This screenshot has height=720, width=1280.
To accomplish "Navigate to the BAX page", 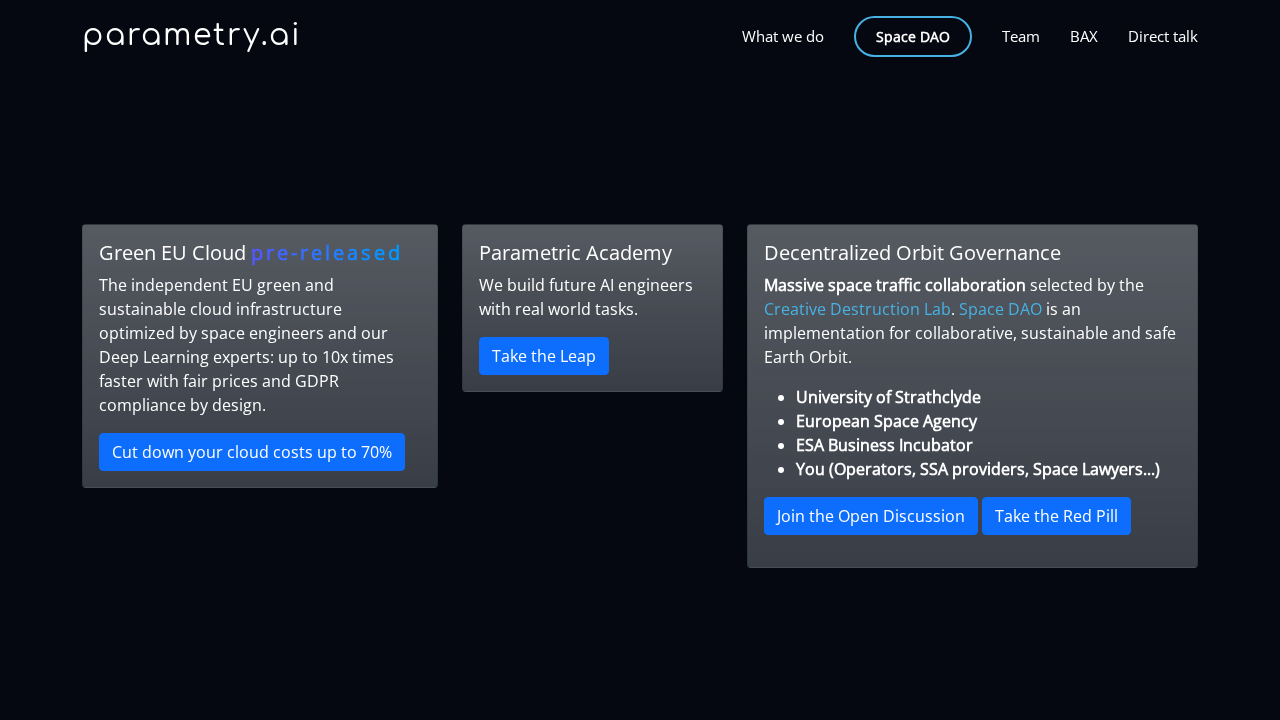I will point(1083,36).
